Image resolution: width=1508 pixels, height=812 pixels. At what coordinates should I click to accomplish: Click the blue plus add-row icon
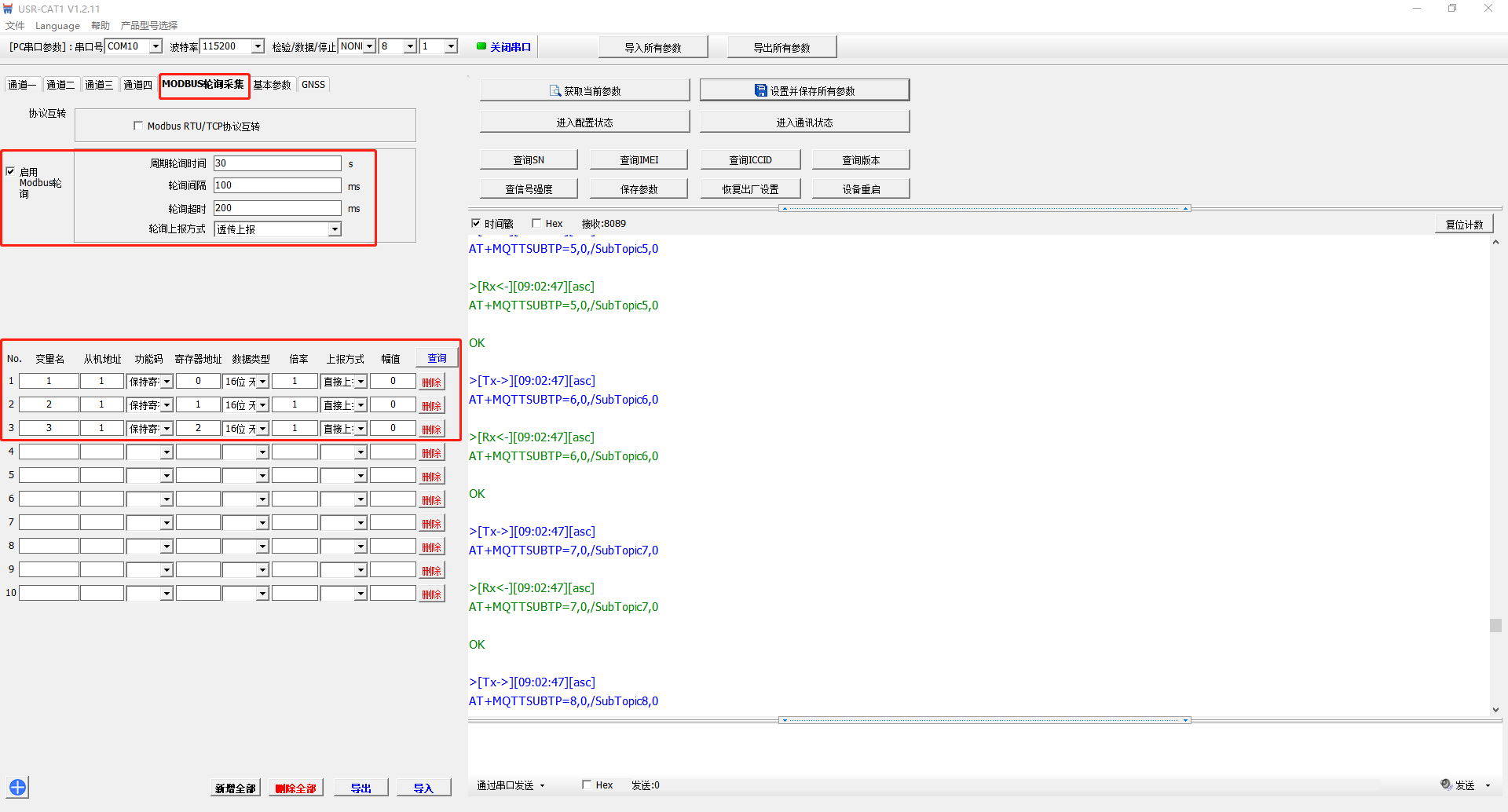[x=17, y=787]
